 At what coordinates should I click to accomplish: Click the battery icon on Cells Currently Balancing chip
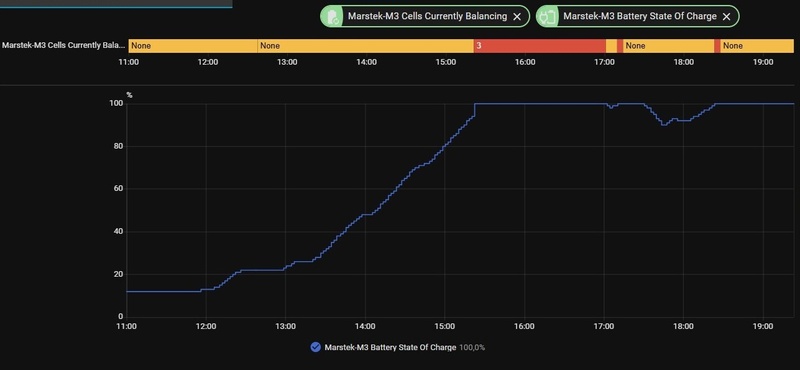[x=333, y=16]
